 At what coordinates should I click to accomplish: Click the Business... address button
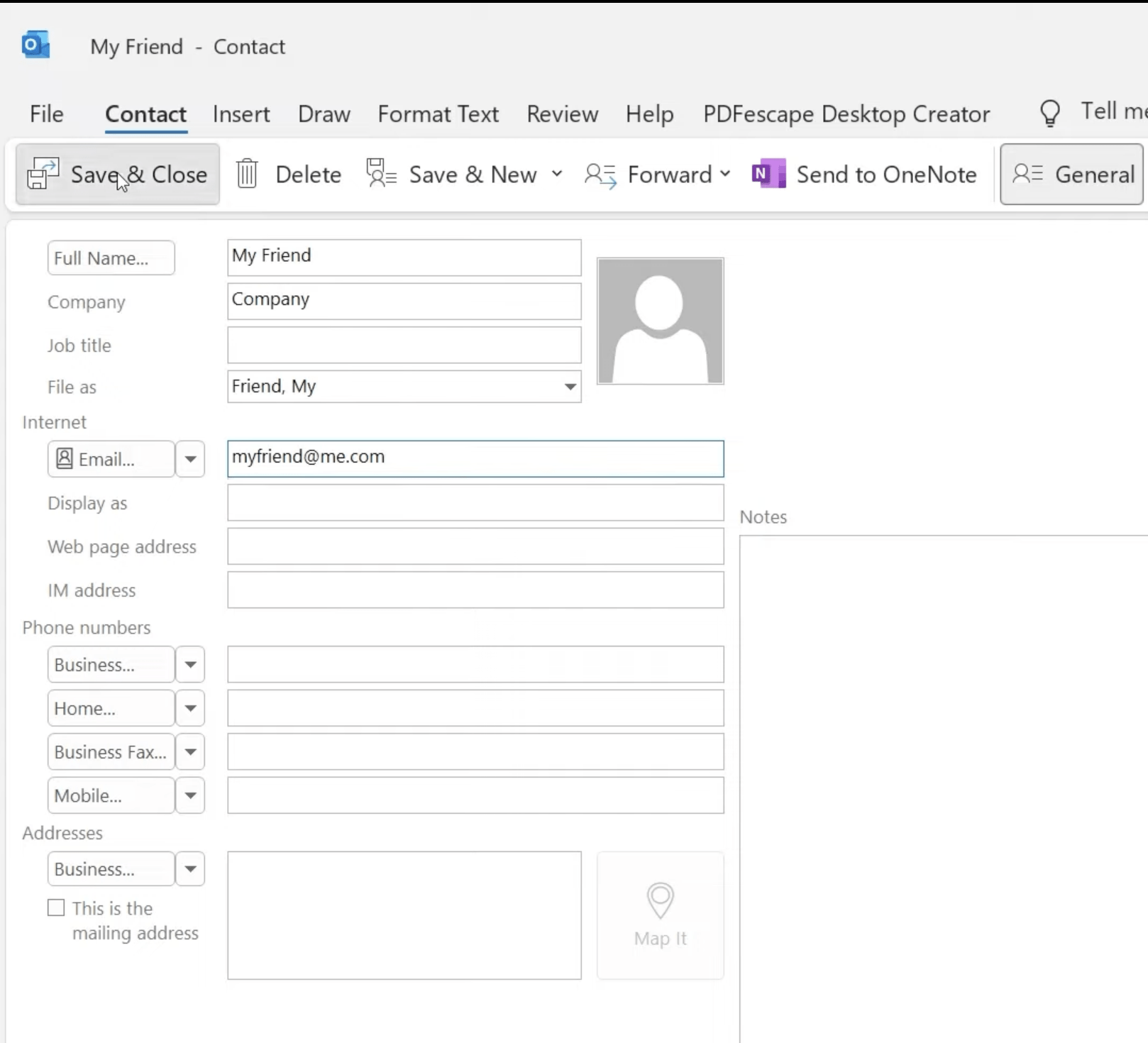tap(111, 869)
